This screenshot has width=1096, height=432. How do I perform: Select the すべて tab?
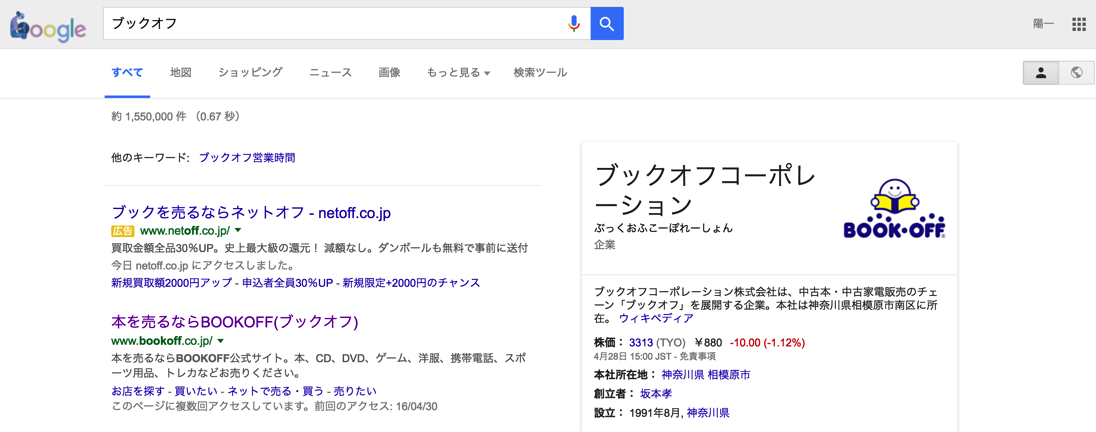(x=127, y=72)
